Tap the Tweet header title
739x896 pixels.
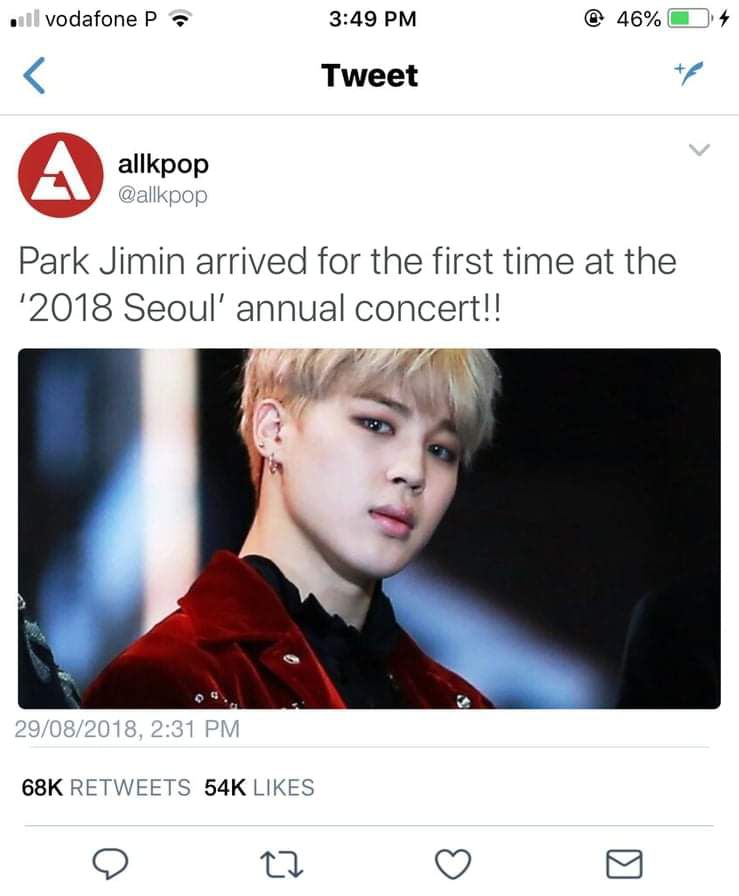pyautogui.click(x=370, y=75)
